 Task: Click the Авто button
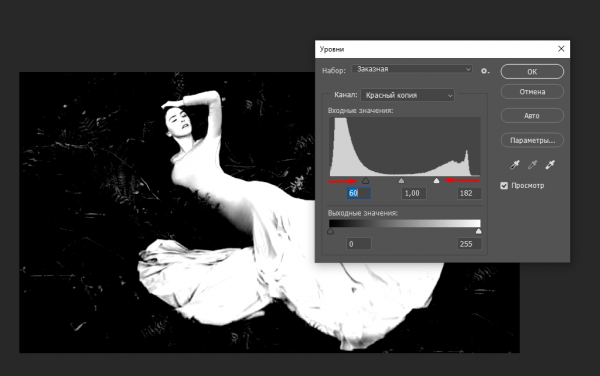532,116
